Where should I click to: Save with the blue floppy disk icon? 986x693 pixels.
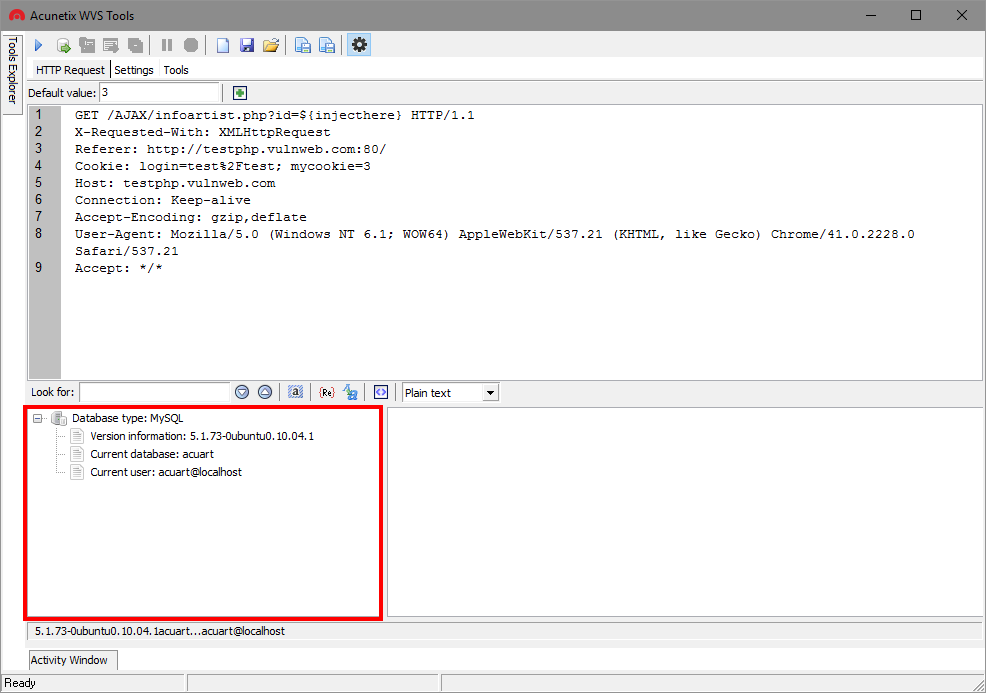[246, 45]
